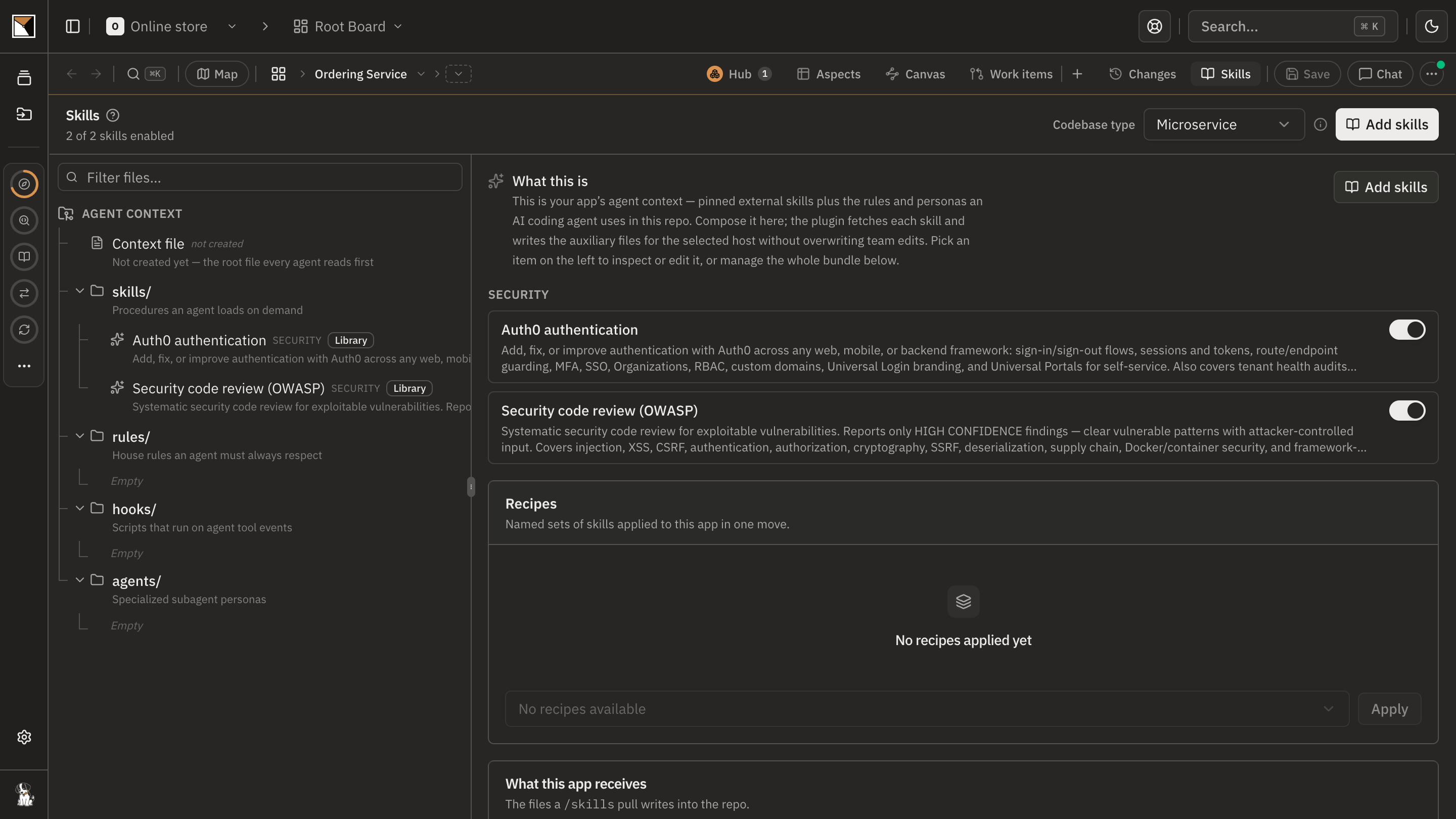This screenshot has height=819, width=1456.
Task: Go forward with the right arrow
Action: [x=96, y=74]
